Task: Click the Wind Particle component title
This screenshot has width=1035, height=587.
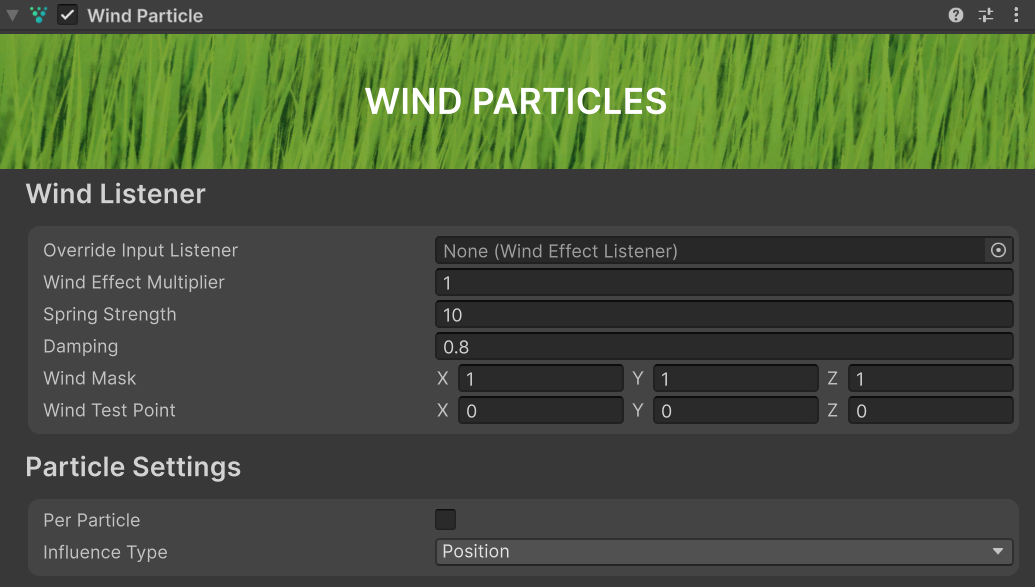Action: point(145,15)
